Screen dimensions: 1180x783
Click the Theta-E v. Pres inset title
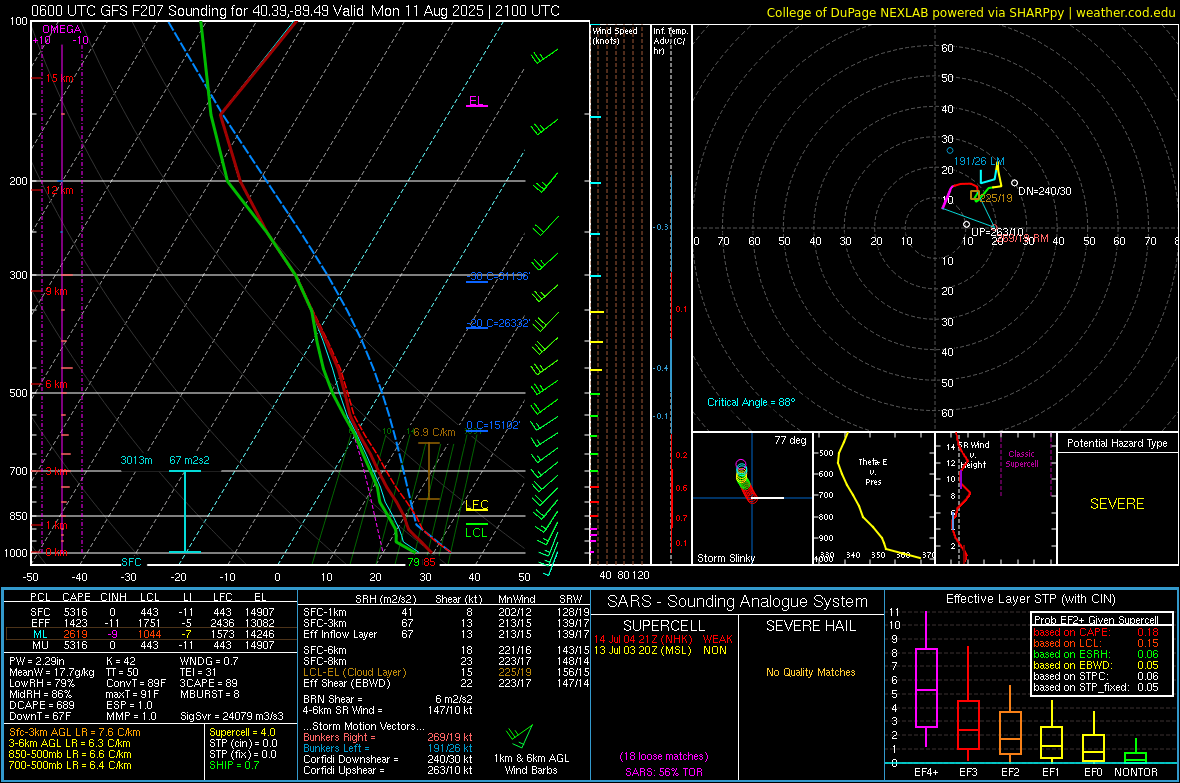coord(873,471)
